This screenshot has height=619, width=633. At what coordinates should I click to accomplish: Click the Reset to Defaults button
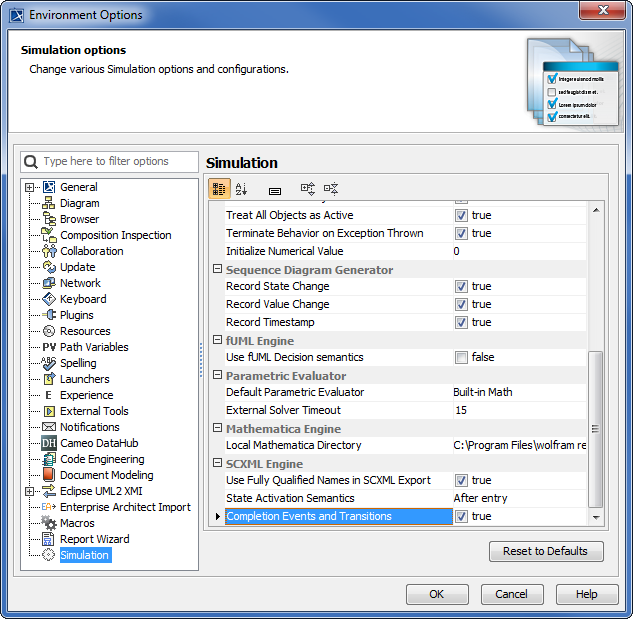(546, 551)
